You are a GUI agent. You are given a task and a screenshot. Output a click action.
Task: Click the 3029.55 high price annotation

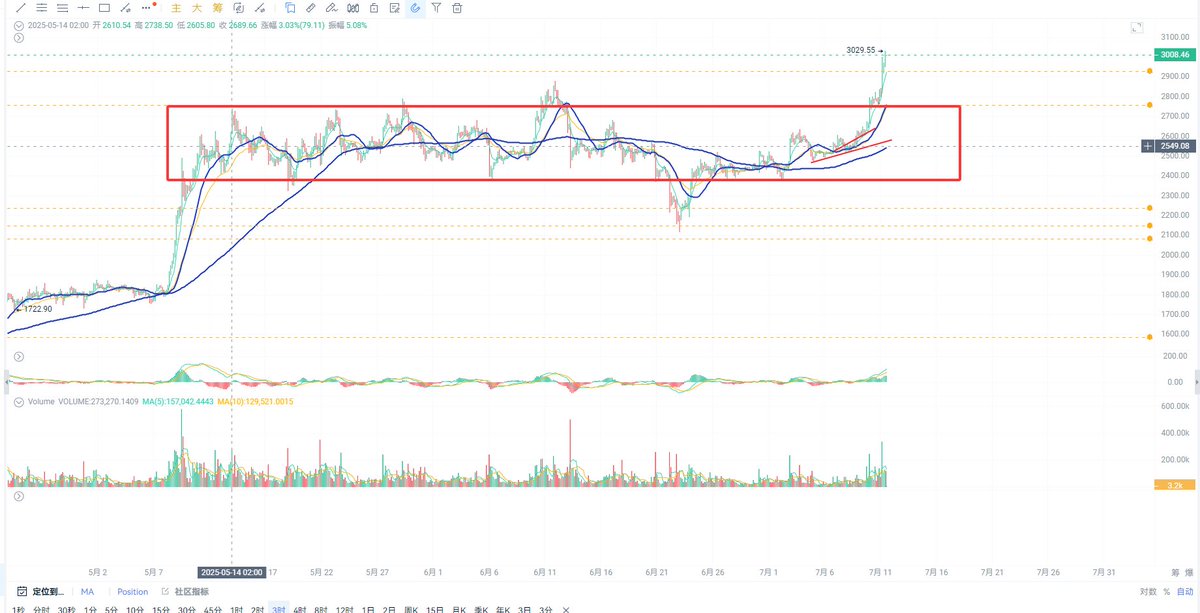coord(860,50)
